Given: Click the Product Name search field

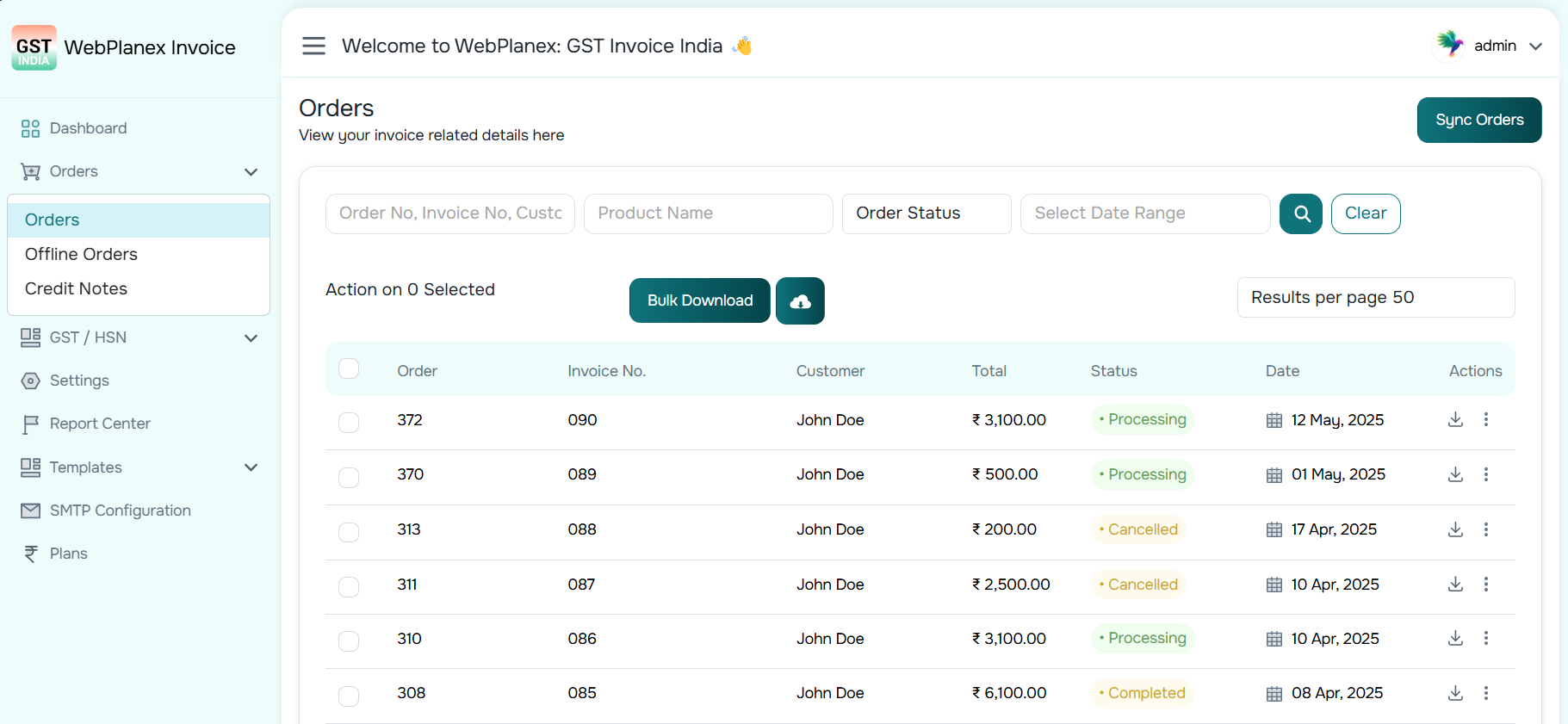Looking at the screenshot, I should click(709, 213).
